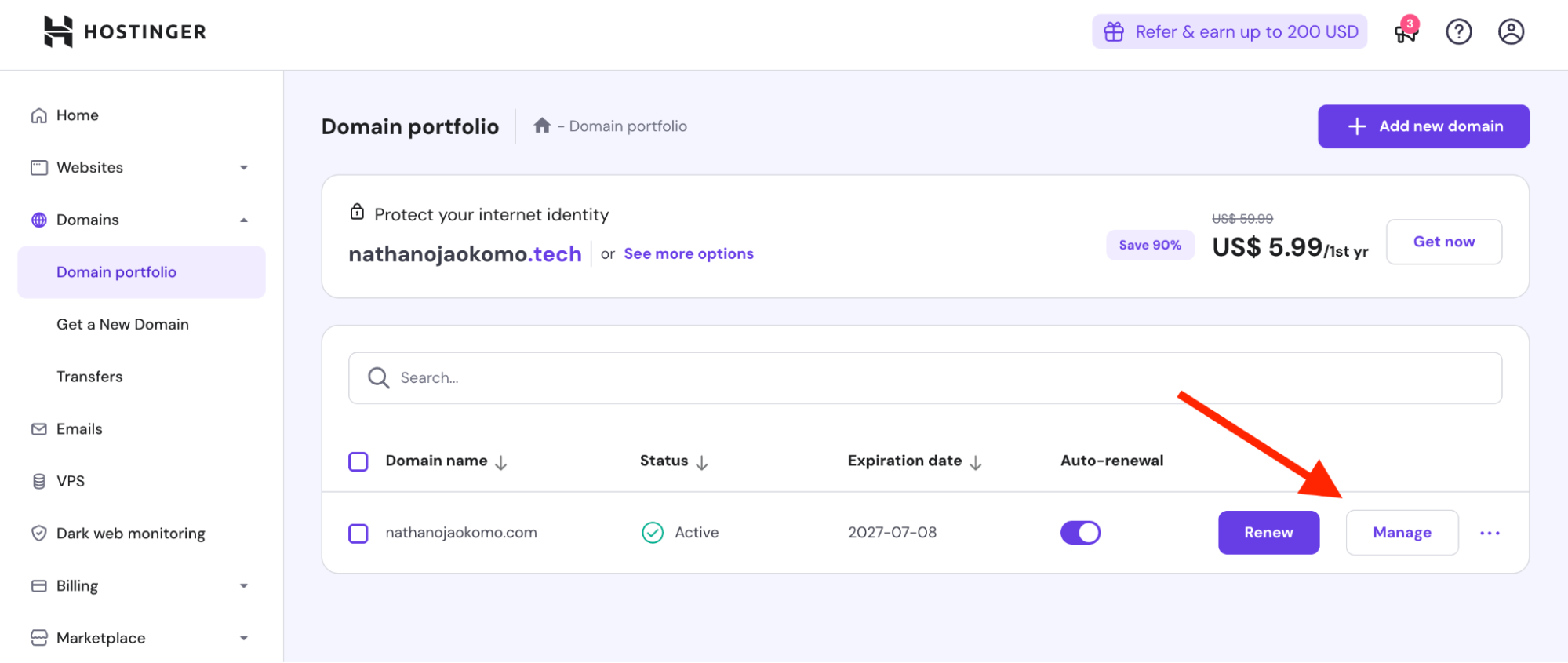Image resolution: width=1568 pixels, height=663 pixels.
Task: Click the Domains globe icon
Action: pos(39,220)
